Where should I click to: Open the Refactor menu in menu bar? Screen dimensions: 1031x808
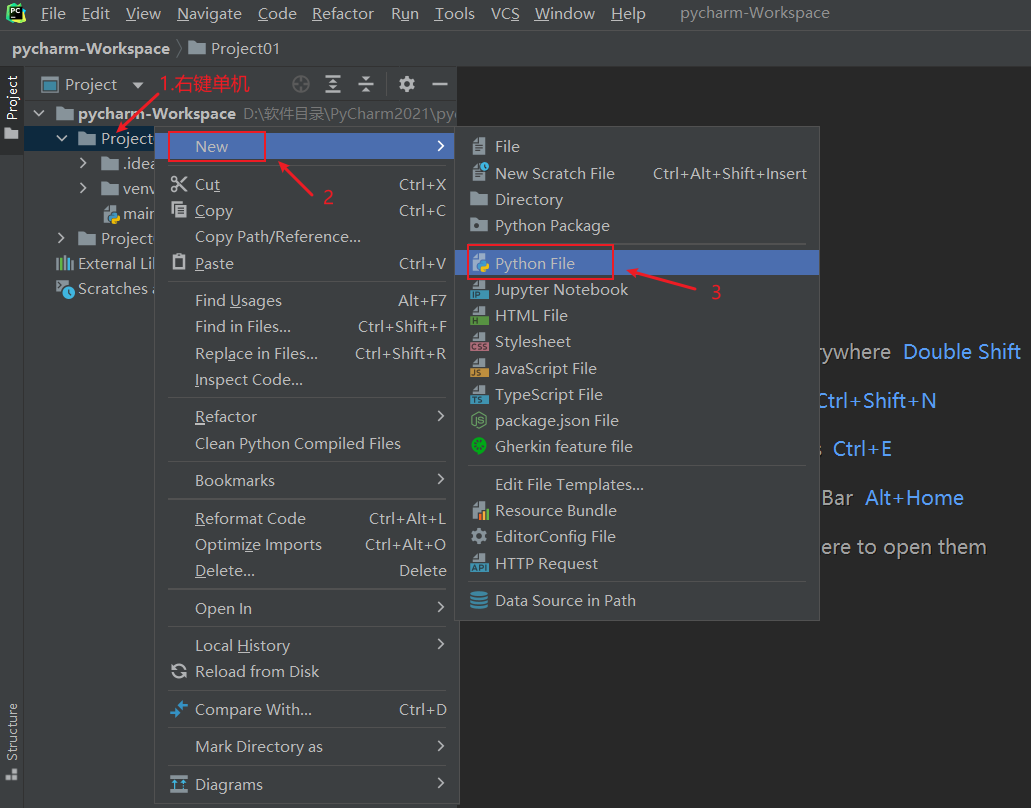click(x=343, y=13)
